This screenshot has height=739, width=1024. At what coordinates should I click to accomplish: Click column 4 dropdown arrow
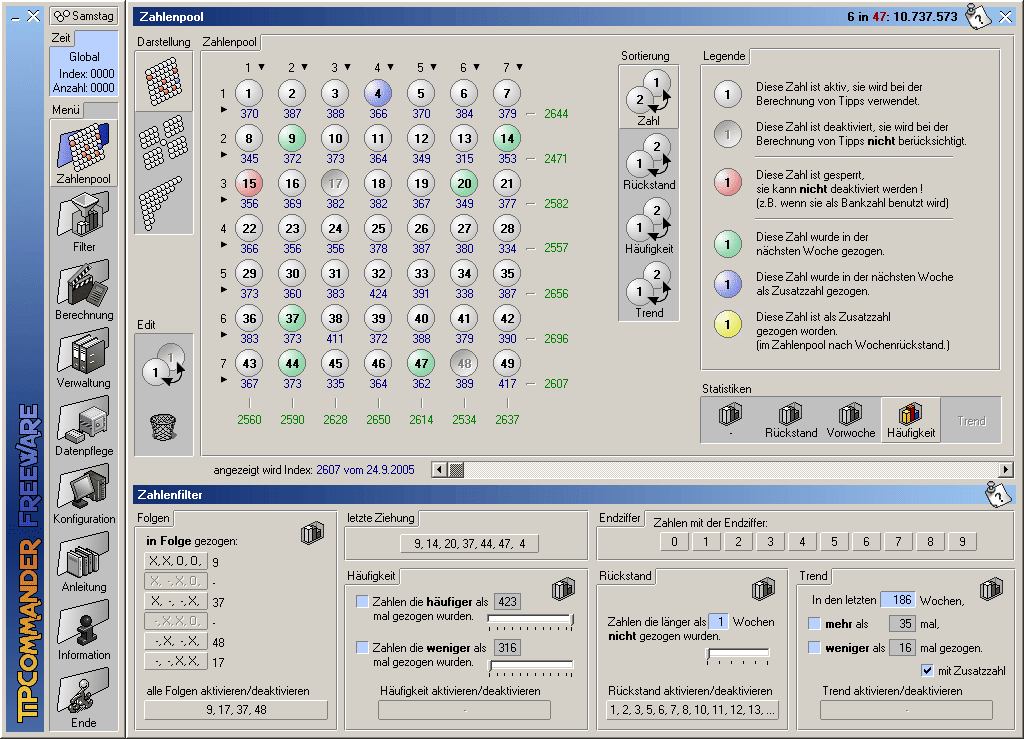391,67
